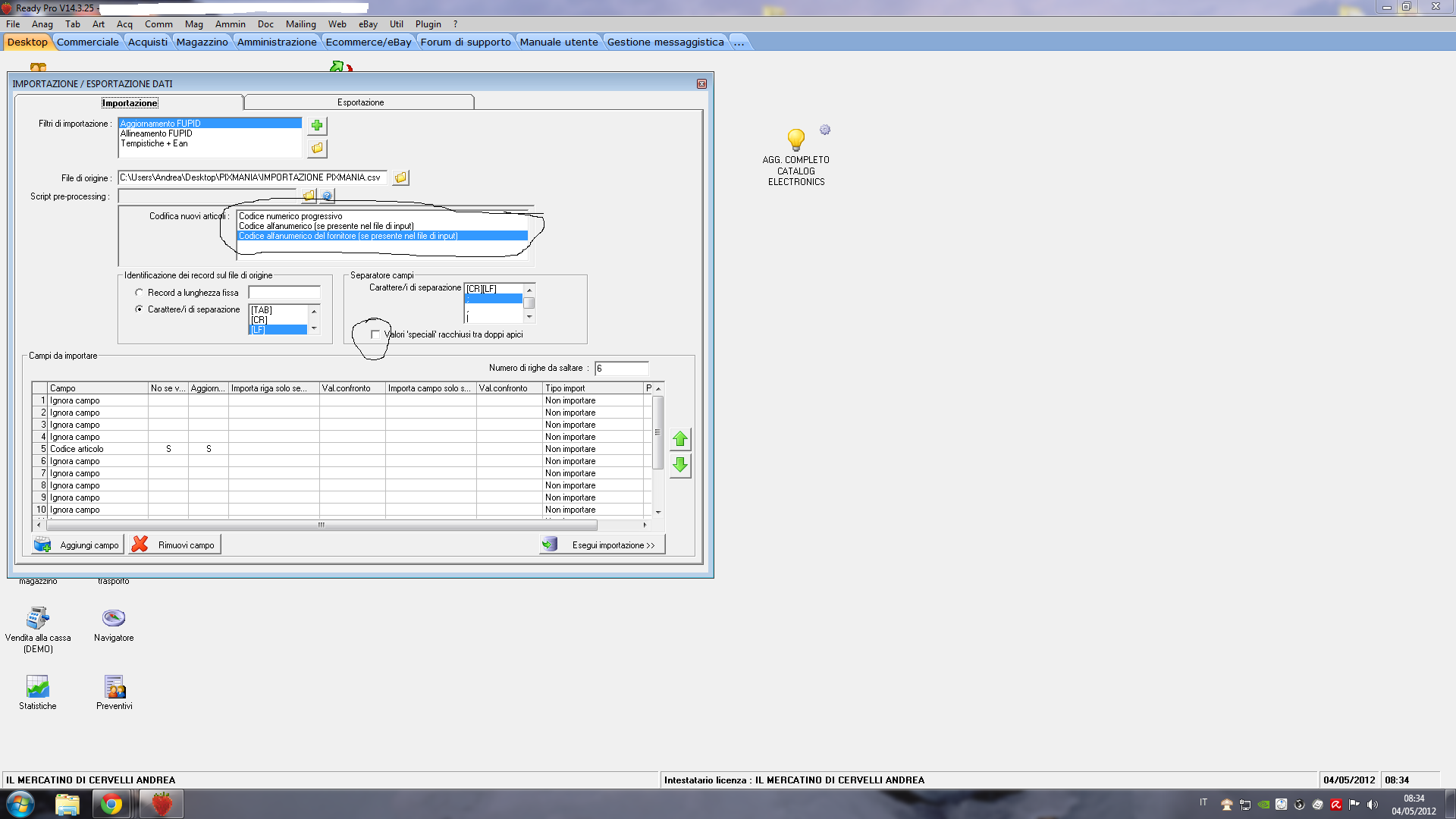Select 'Record a lunghezza fissa' radio button
Viewport: 1456px width, 819px height.
click(140, 293)
